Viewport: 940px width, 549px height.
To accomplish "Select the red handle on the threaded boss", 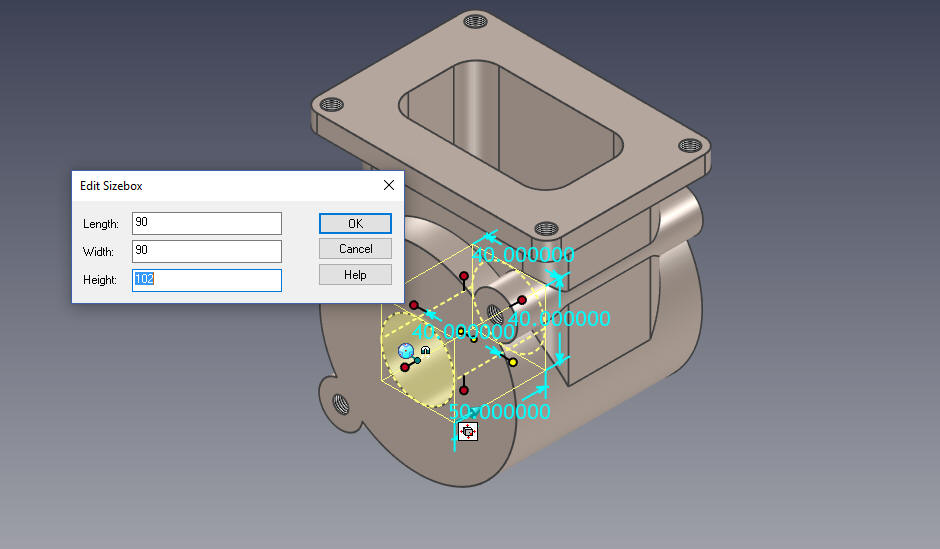I will (x=522, y=300).
